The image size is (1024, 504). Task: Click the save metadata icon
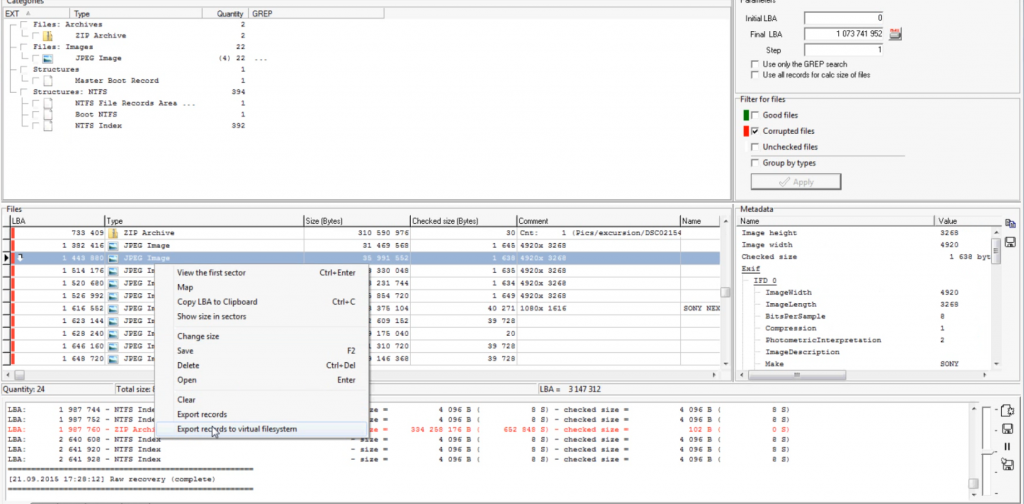point(1010,243)
